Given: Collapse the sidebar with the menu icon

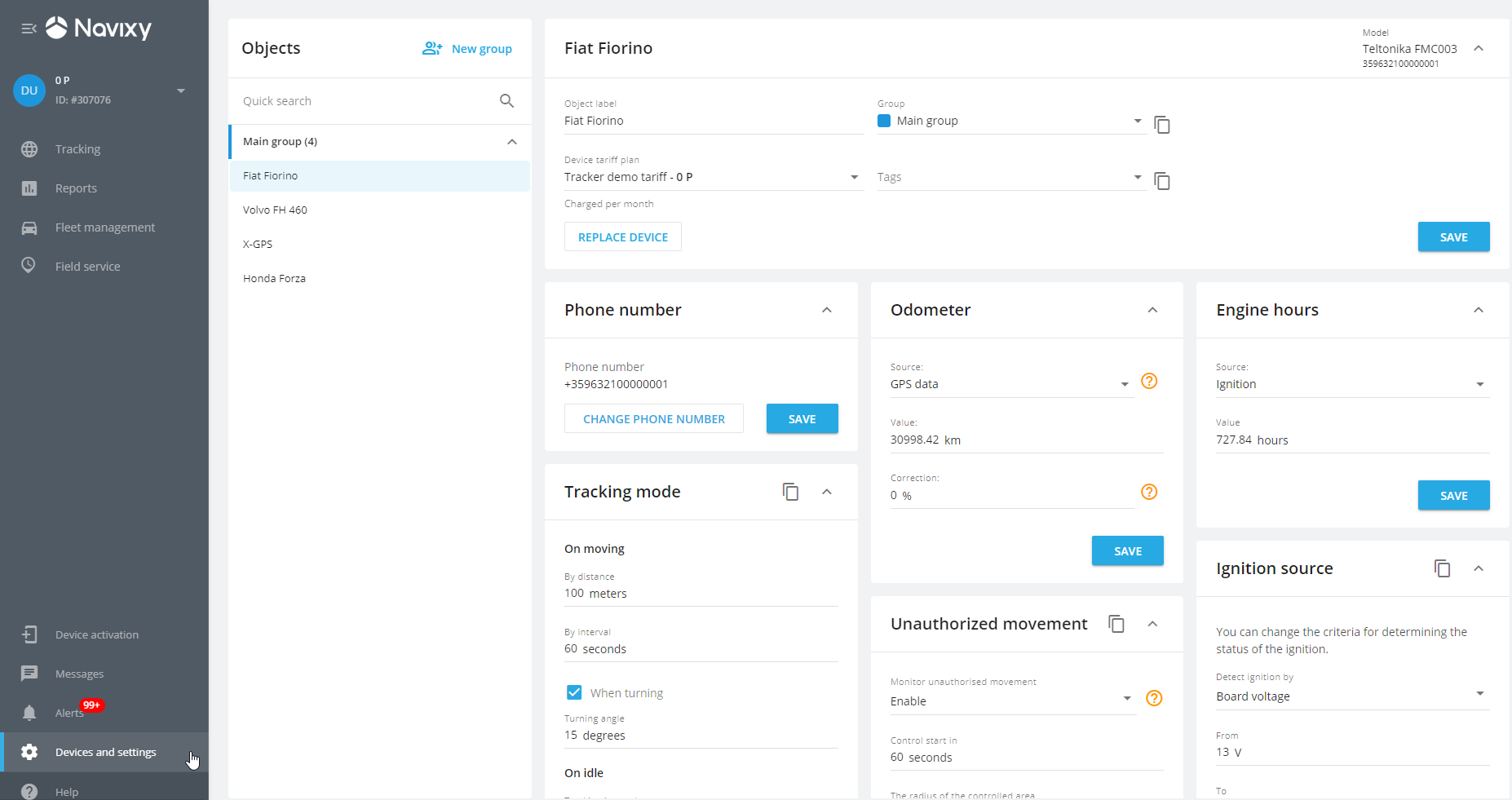Looking at the screenshot, I should click(x=29, y=29).
